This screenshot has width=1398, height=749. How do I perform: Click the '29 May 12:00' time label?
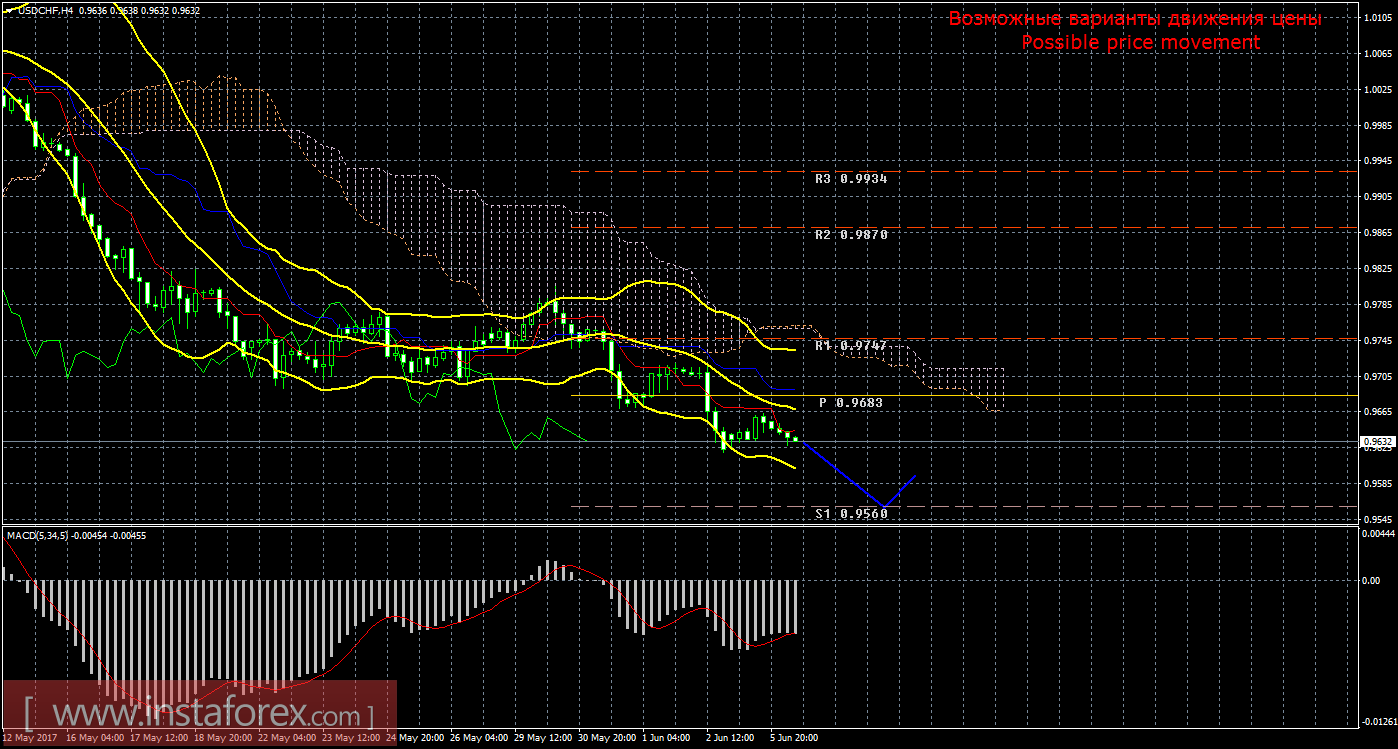tap(544, 738)
